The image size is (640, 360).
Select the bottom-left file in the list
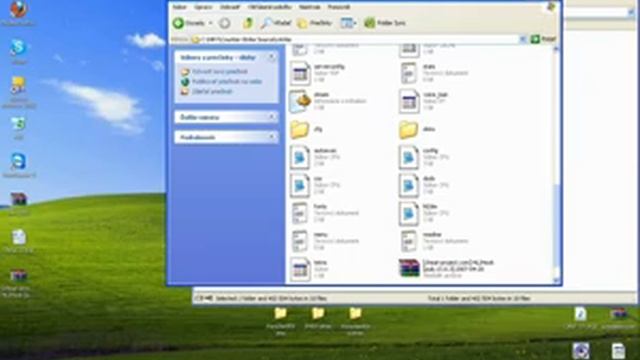pos(300,269)
